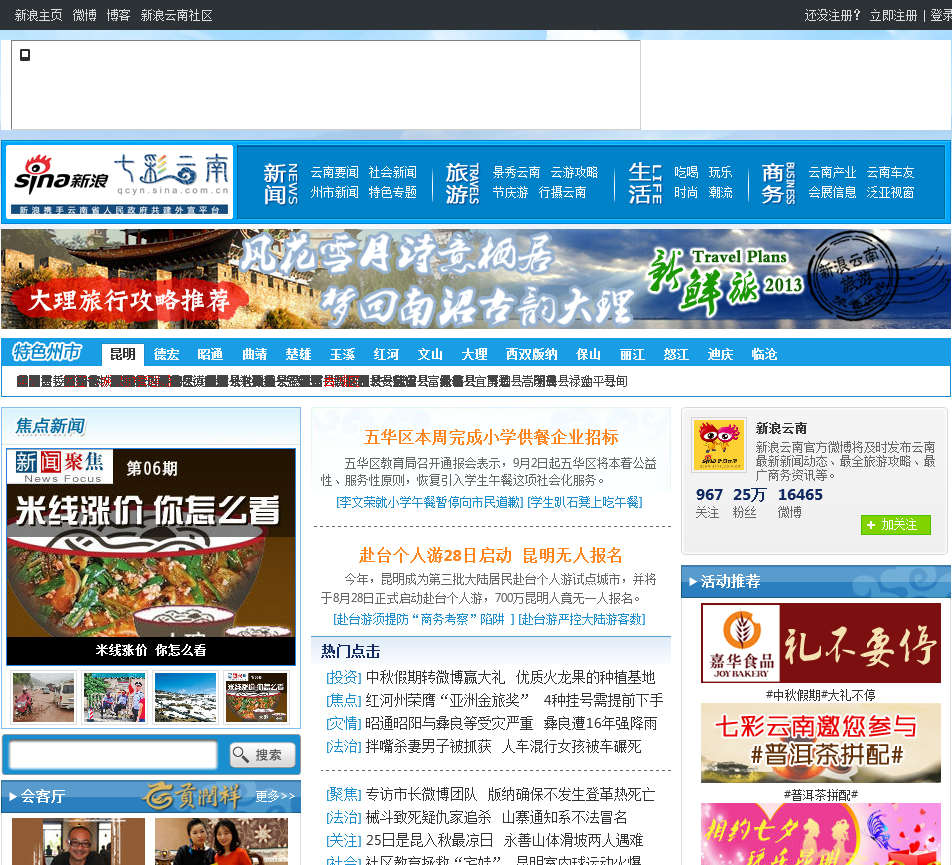Click the 新浪云南 account name

[x=781, y=429]
